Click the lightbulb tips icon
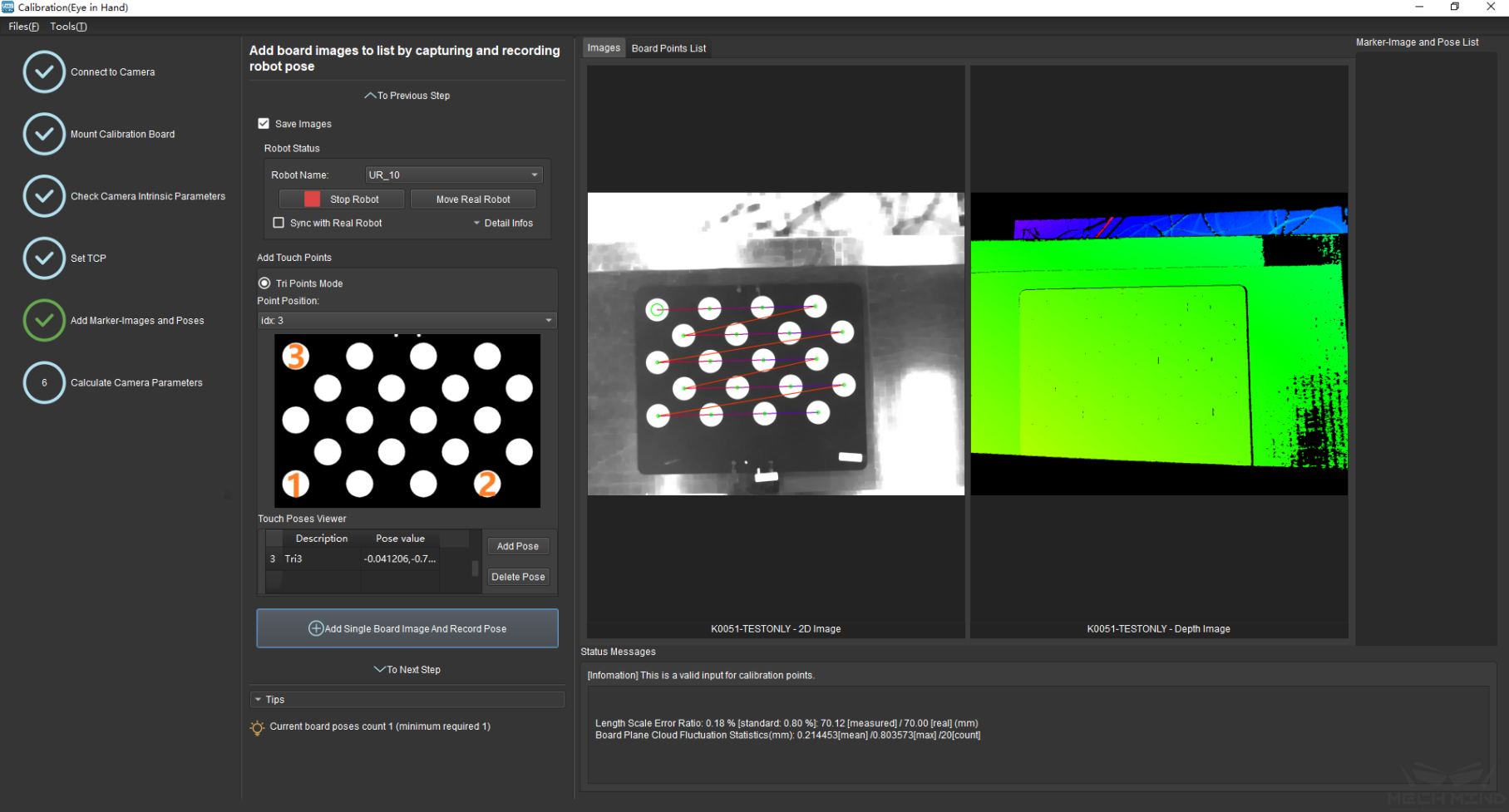The width and height of the screenshot is (1509, 812). click(258, 727)
